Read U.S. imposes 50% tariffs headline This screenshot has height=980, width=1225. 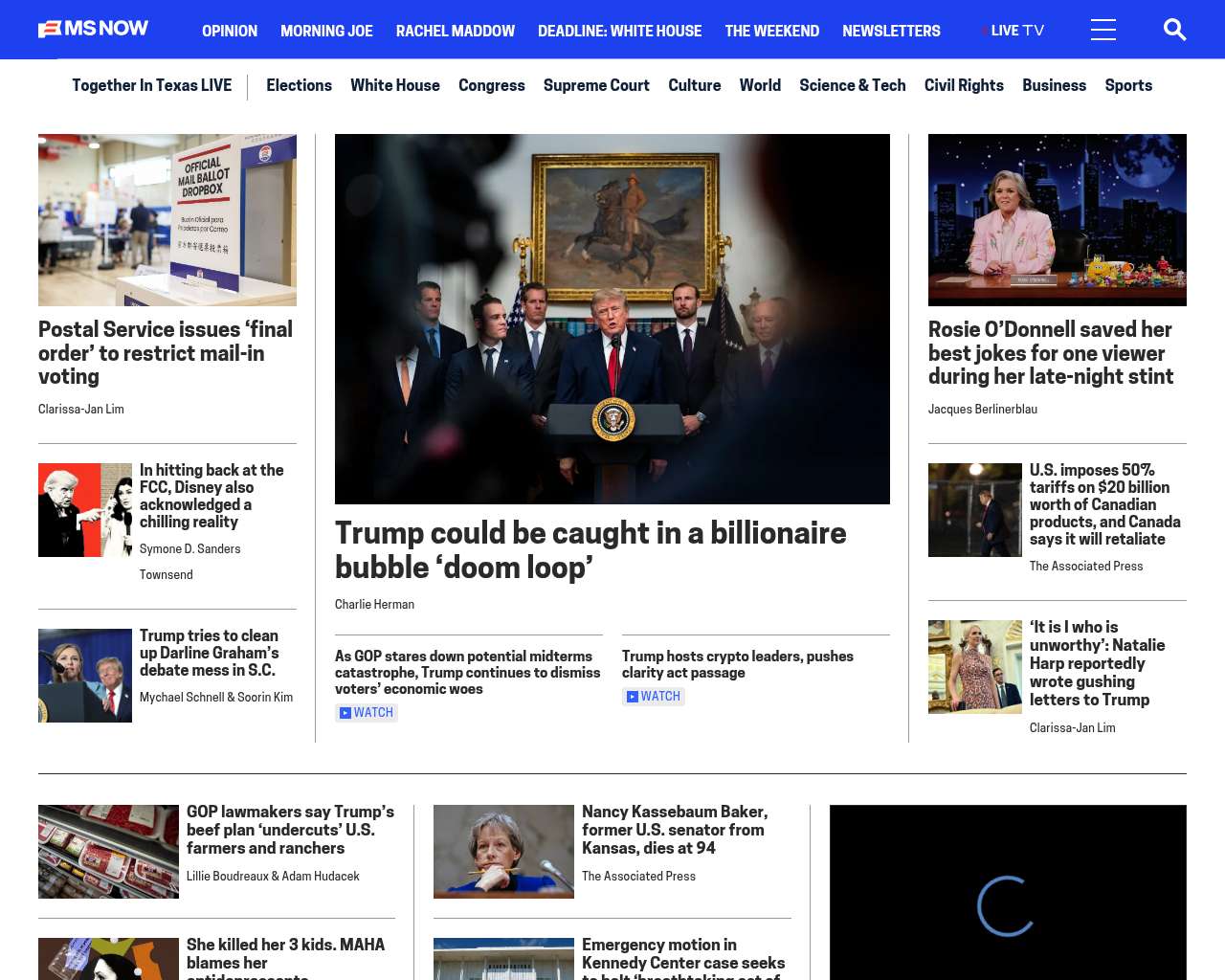(x=1105, y=504)
